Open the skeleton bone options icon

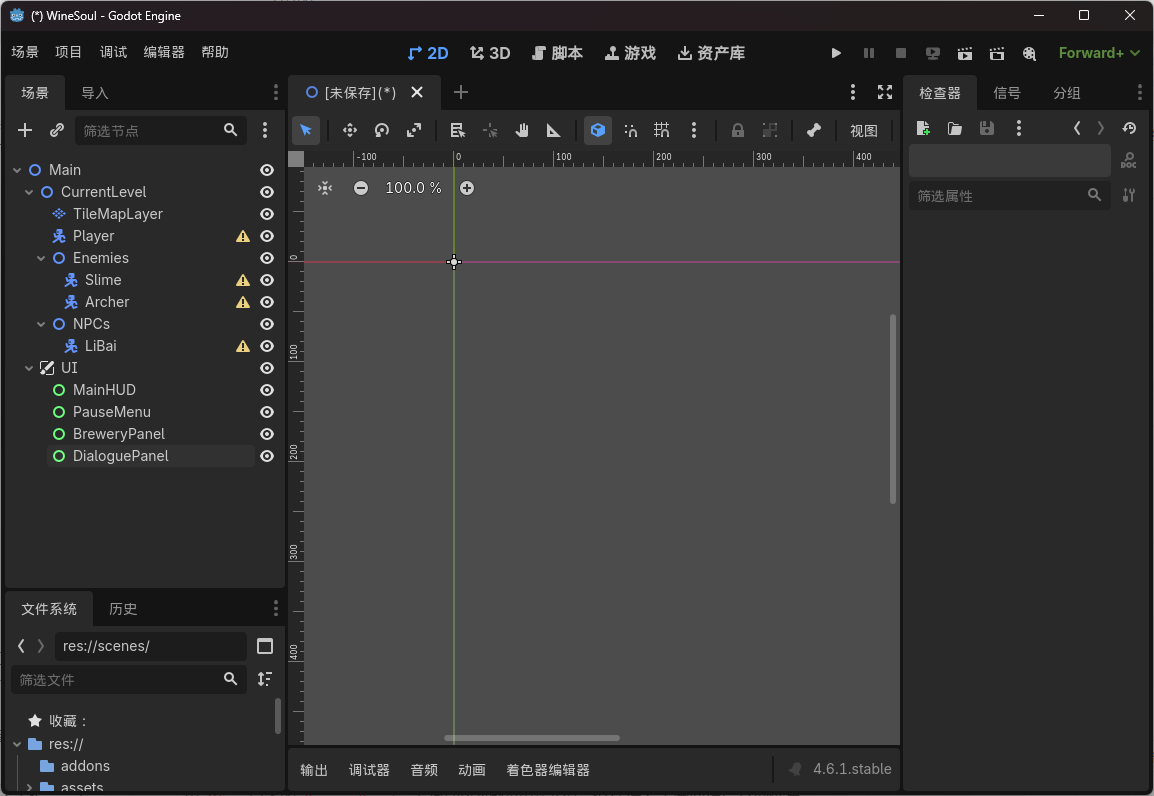[x=813, y=130]
